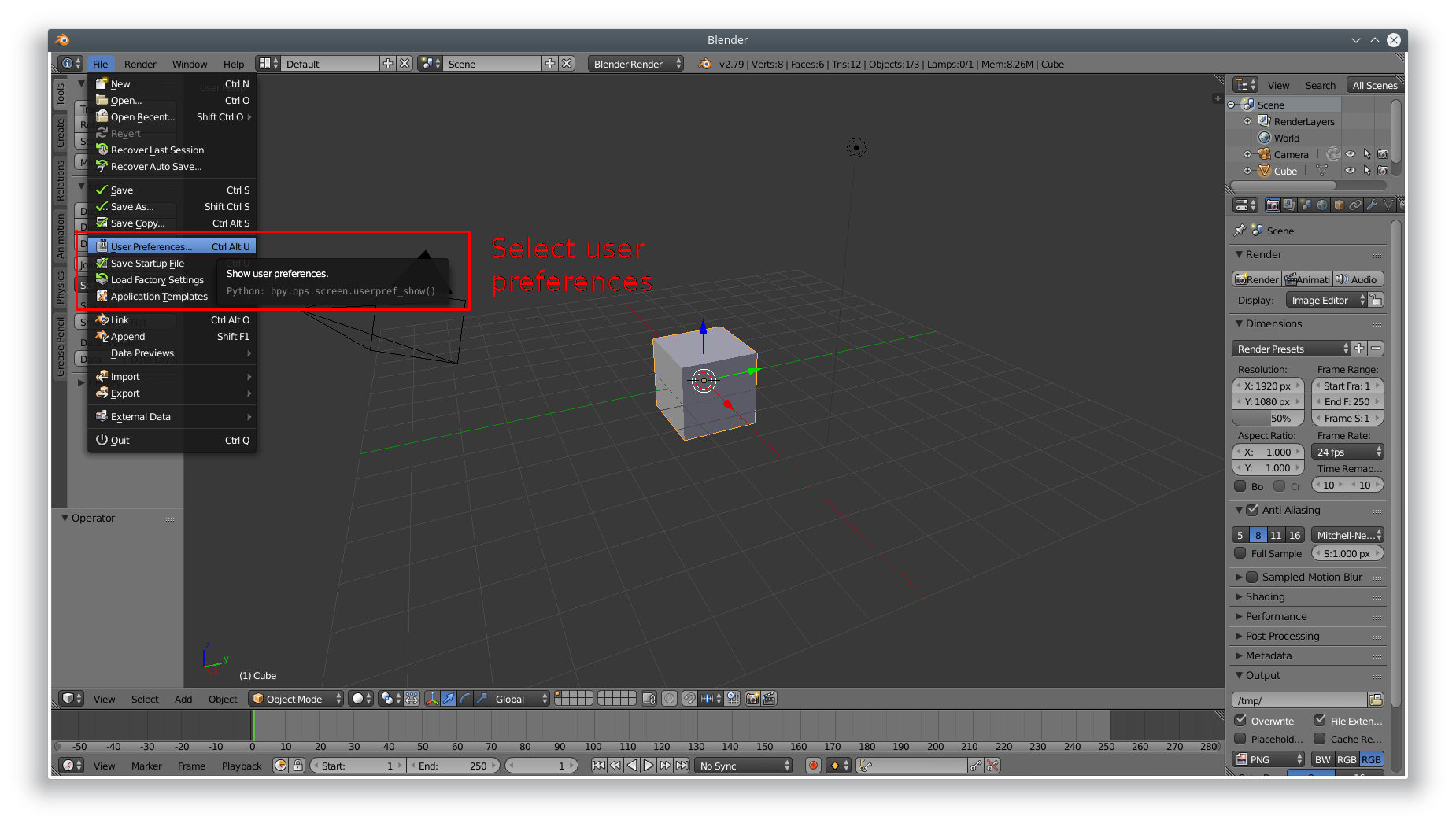Click the use preview range clock icon

280,766
